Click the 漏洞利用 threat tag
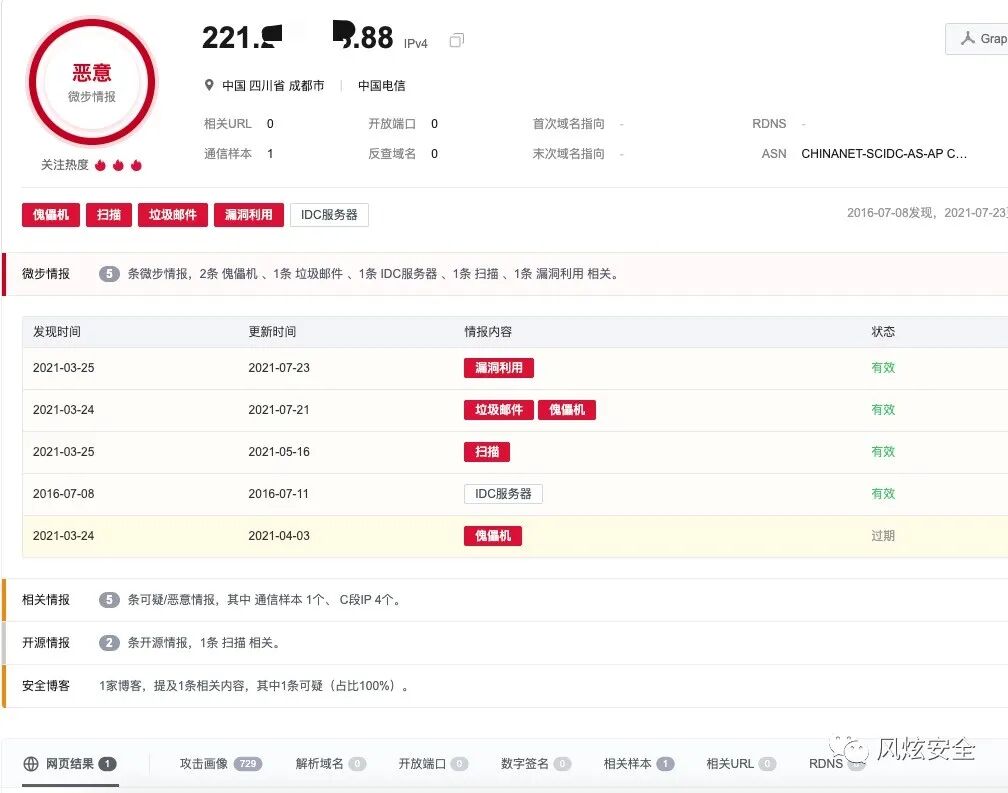1008x793 pixels. click(x=248, y=214)
